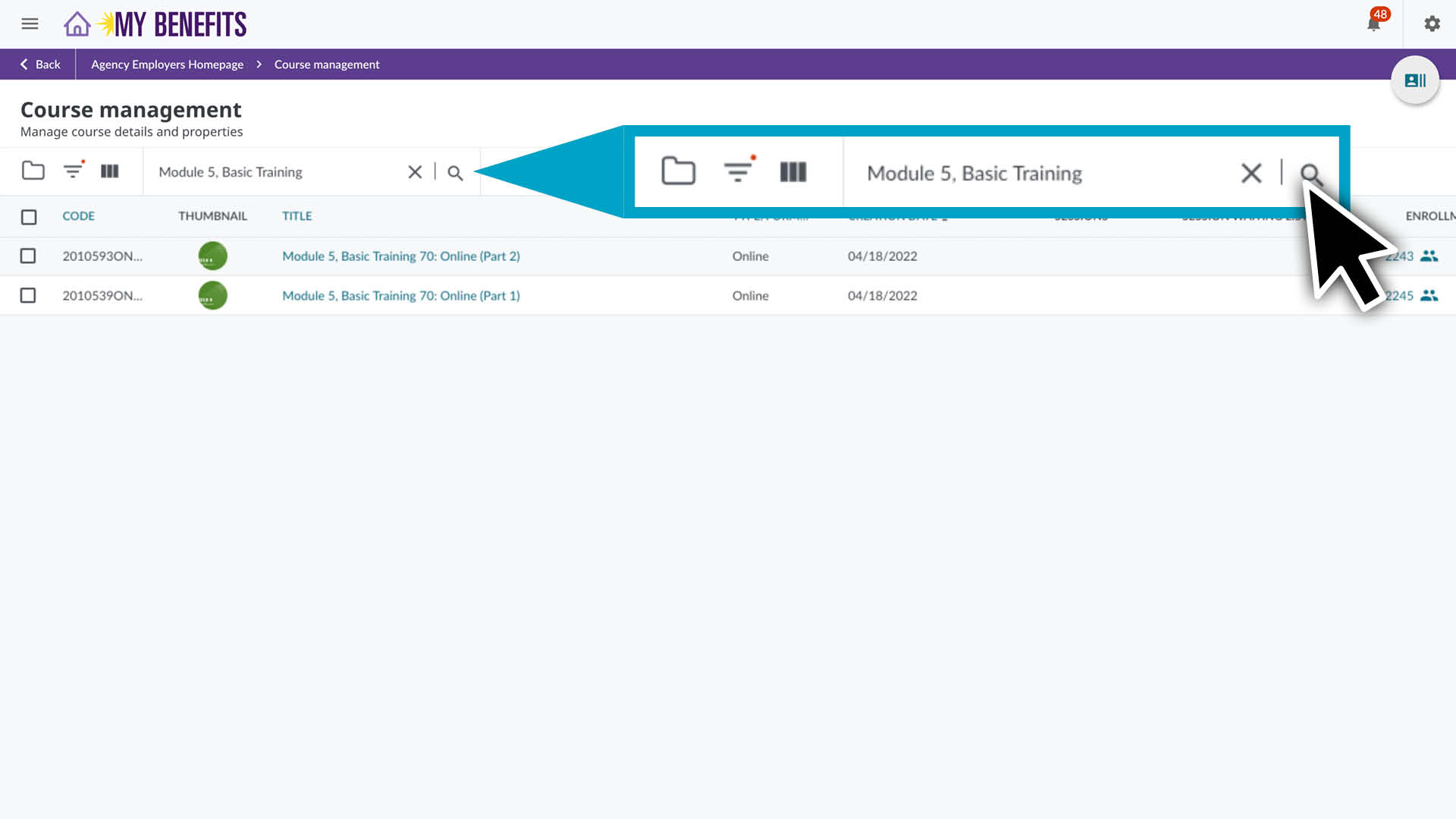Open the notifications bell with 48 badge
1456x819 pixels.
coord(1373,24)
